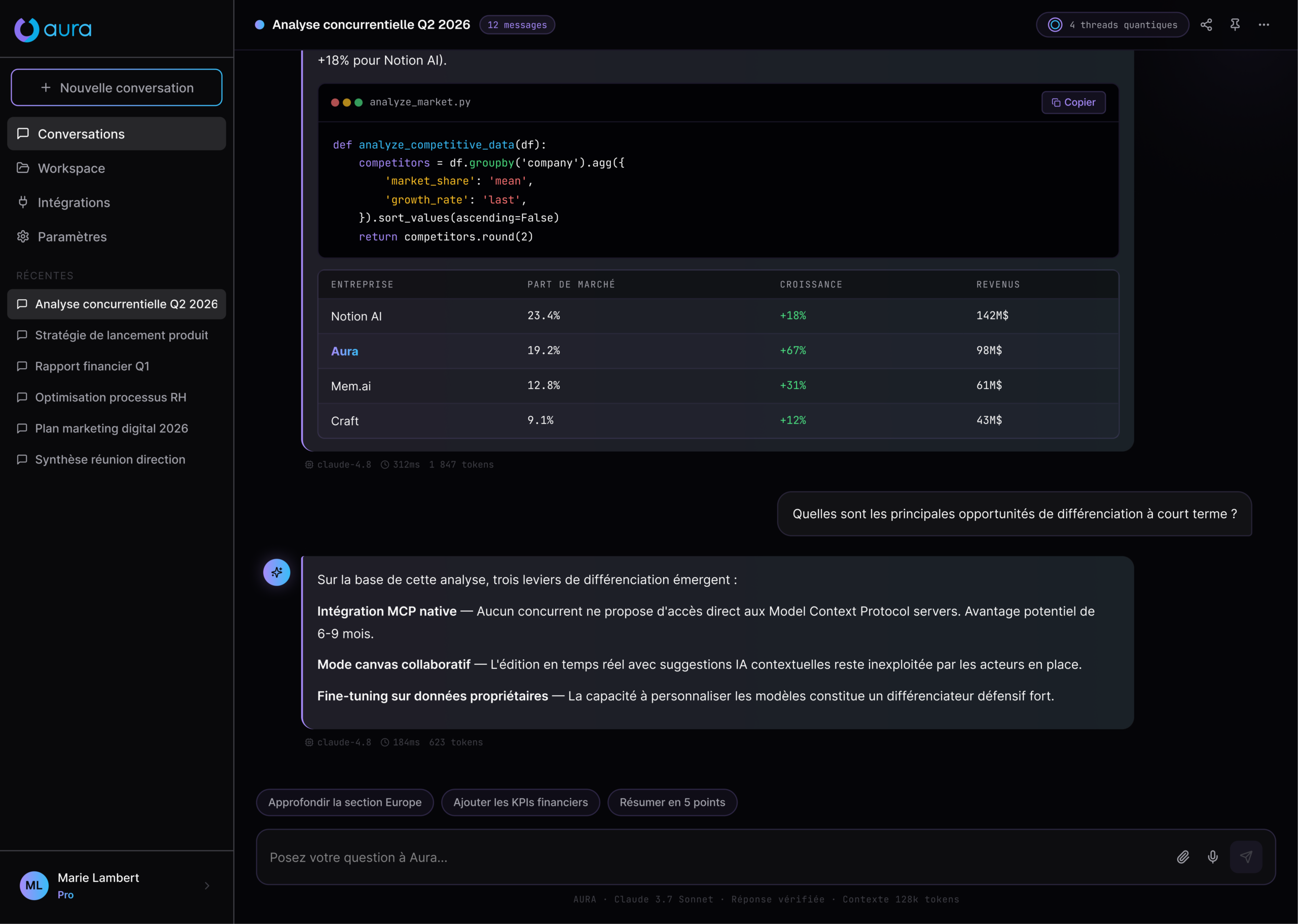
Task: Click the +67% growth value
Action: (x=793, y=350)
